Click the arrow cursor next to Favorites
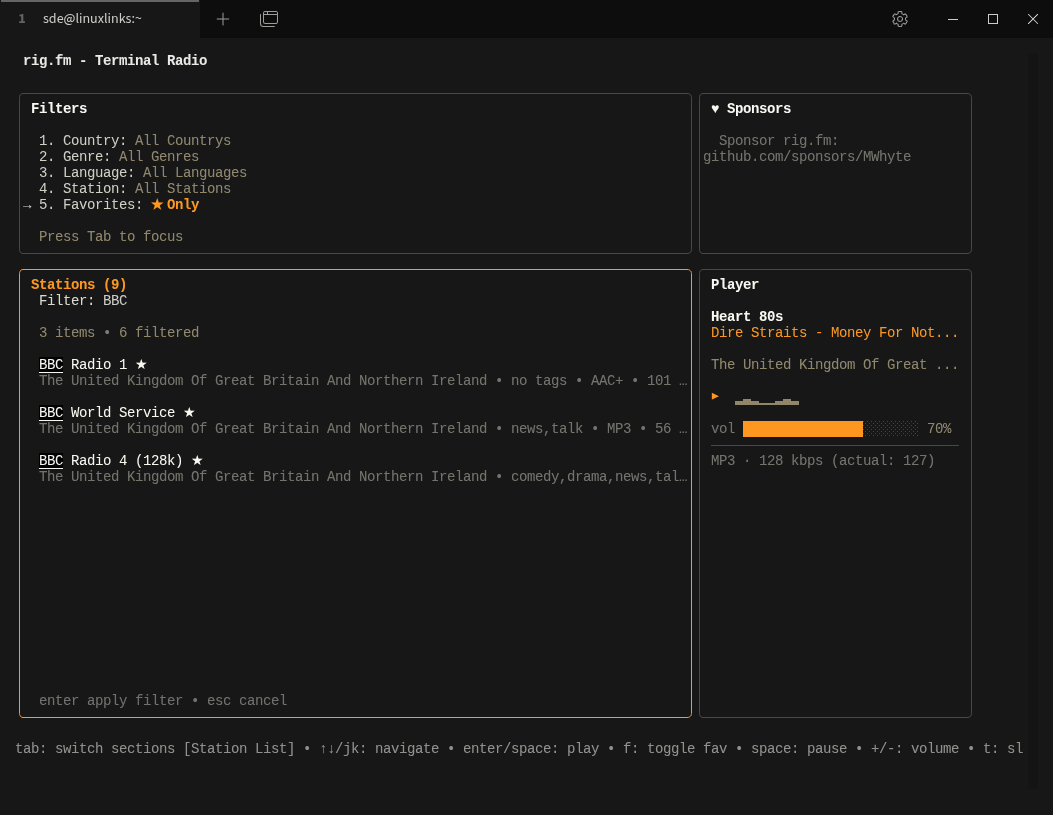 click(x=27, y=206)
